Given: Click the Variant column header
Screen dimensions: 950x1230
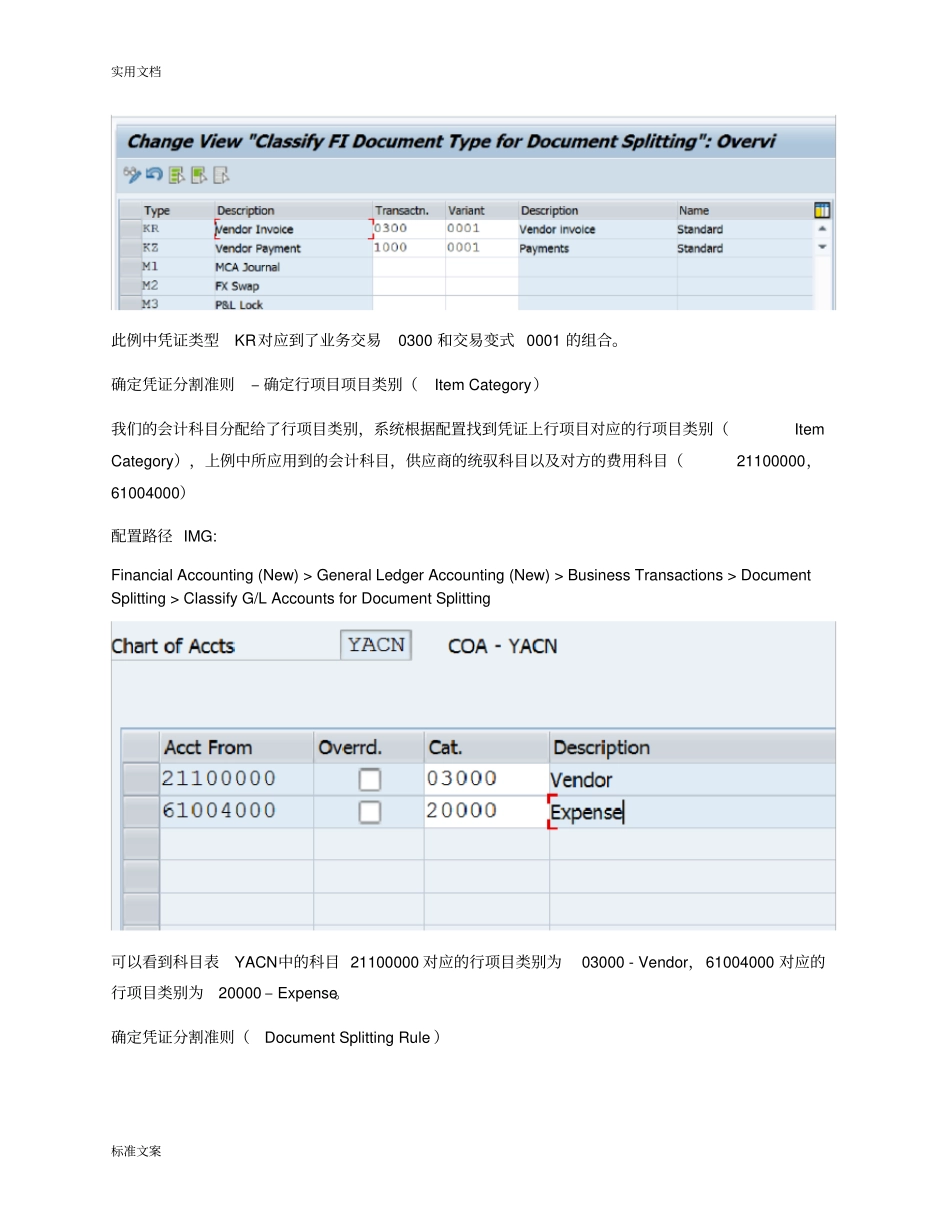Looking at the screenshot, I should 481,210.
